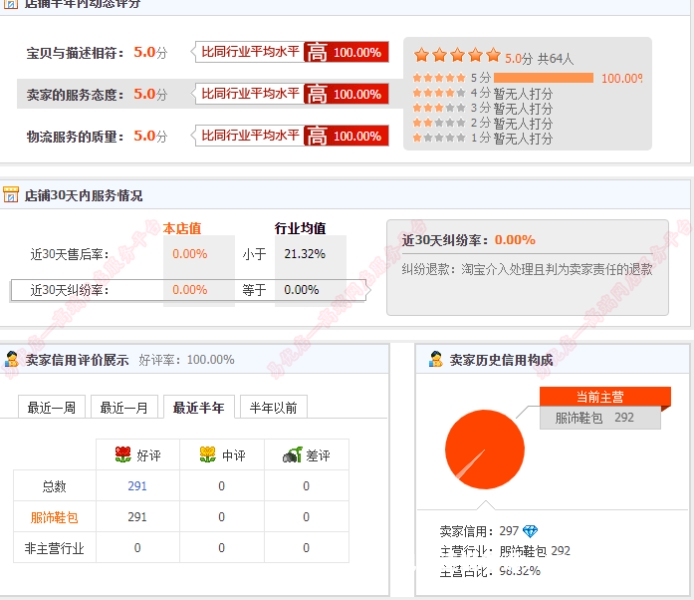Viewport: 694px width, 600px height.
Task: Click the orange pie chart
Action: click(x=484, y=450)
